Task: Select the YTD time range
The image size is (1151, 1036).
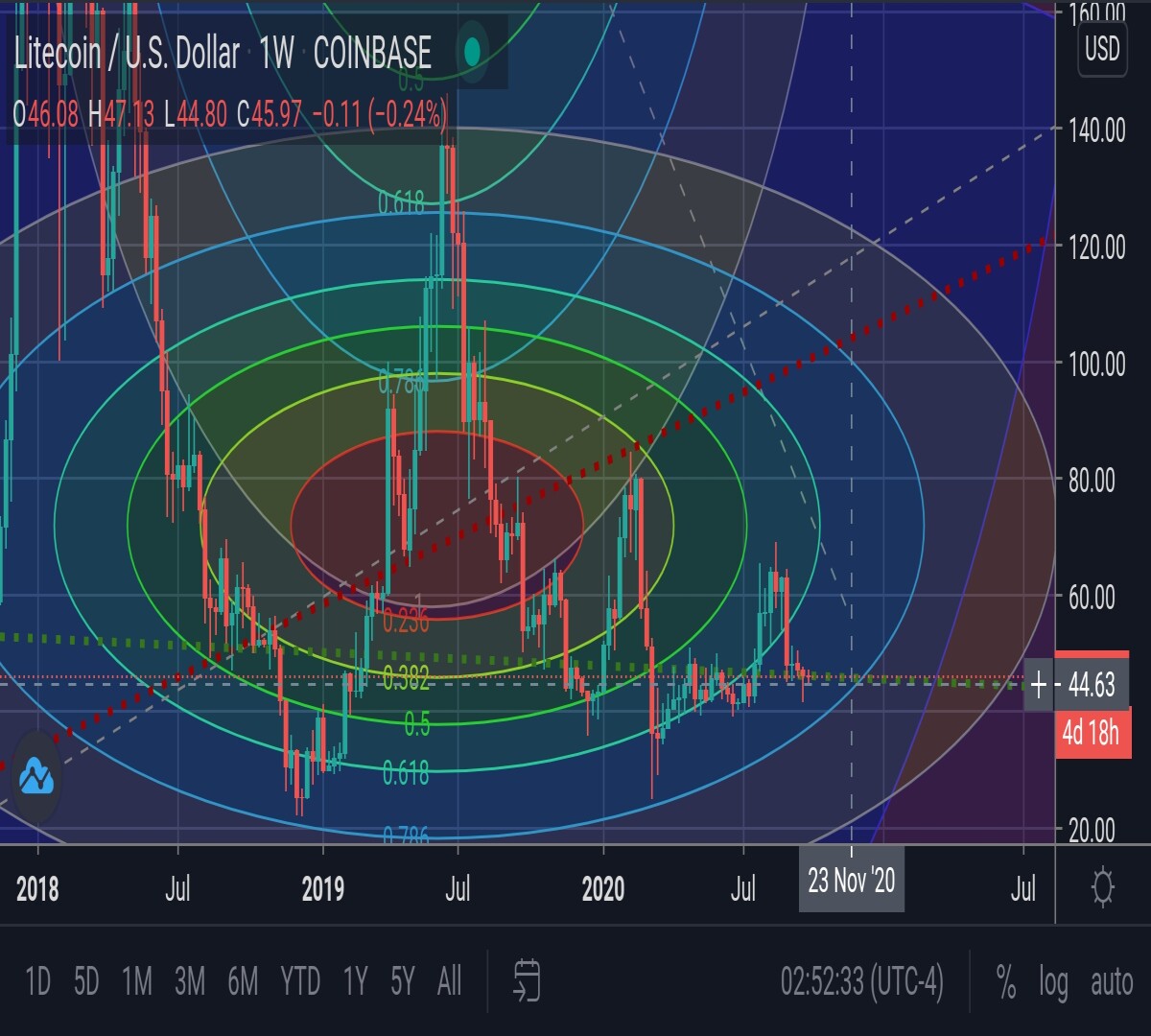Action: [x=300, y=981]
